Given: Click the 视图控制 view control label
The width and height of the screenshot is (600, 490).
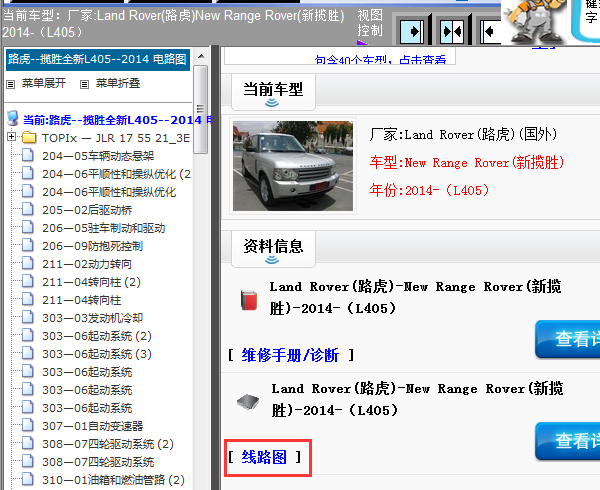Looking at the screenshot, I should [370, 23].
